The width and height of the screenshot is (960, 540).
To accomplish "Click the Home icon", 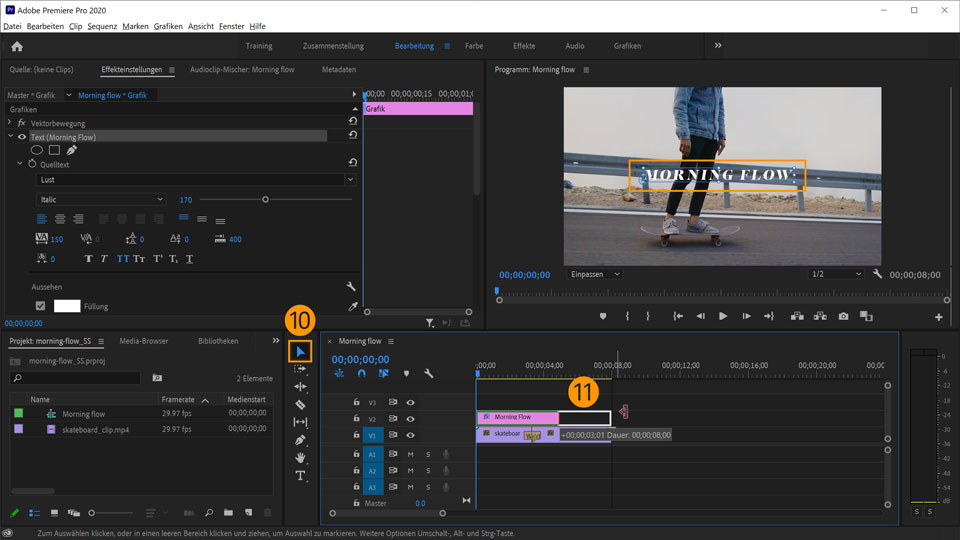I will (17, 46).
